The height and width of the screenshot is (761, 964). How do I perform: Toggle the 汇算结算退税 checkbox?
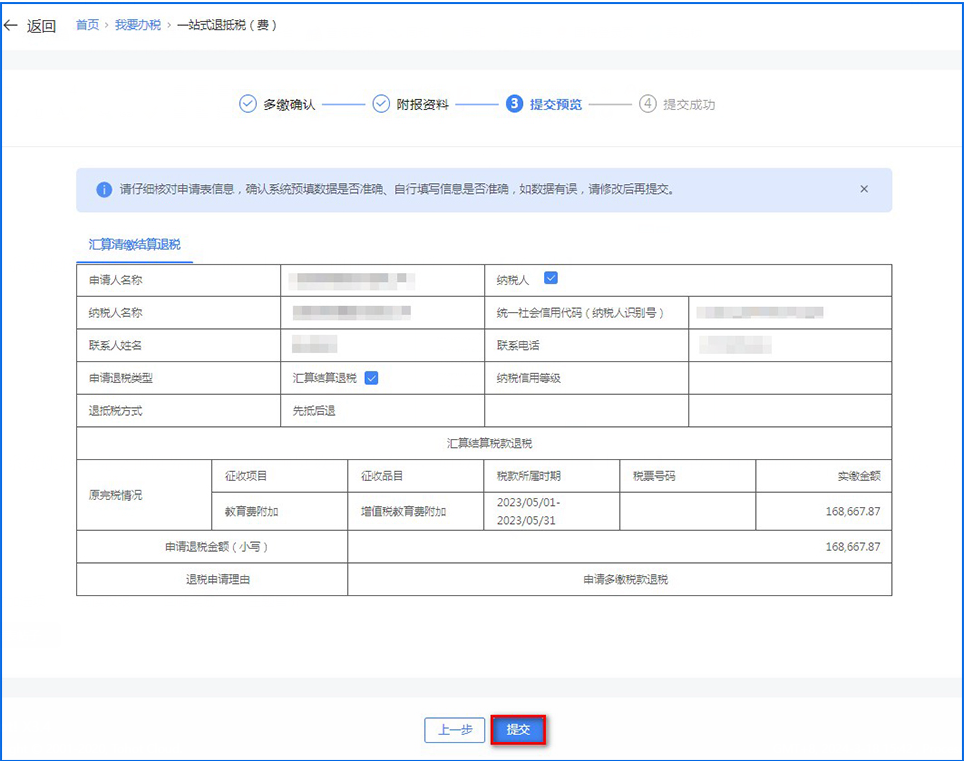tap(371, 378)
